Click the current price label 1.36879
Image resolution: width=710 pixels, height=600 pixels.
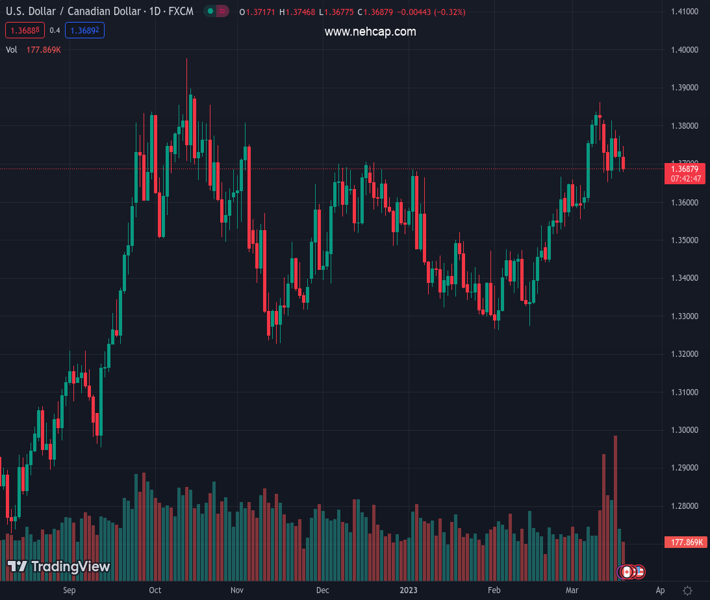pos(685,169)
